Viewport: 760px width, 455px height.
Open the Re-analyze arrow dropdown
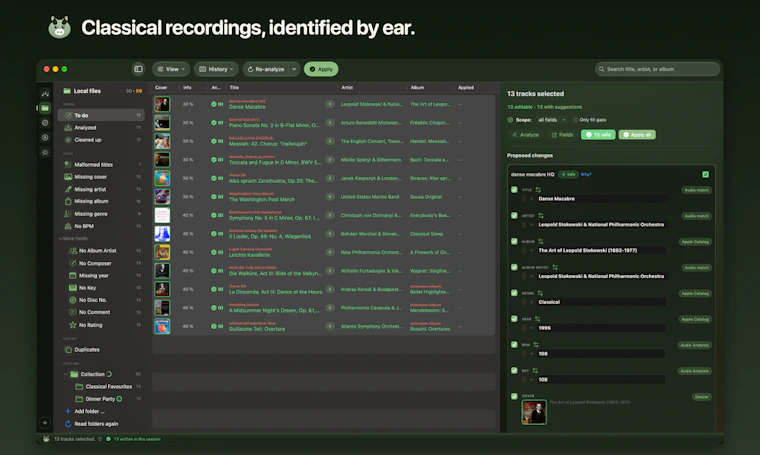[x=294, y=69]
